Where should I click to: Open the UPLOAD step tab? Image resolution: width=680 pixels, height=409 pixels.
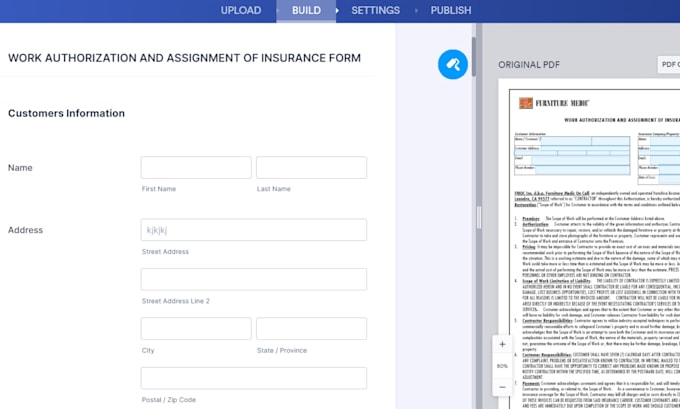click(x=241, y=10)
